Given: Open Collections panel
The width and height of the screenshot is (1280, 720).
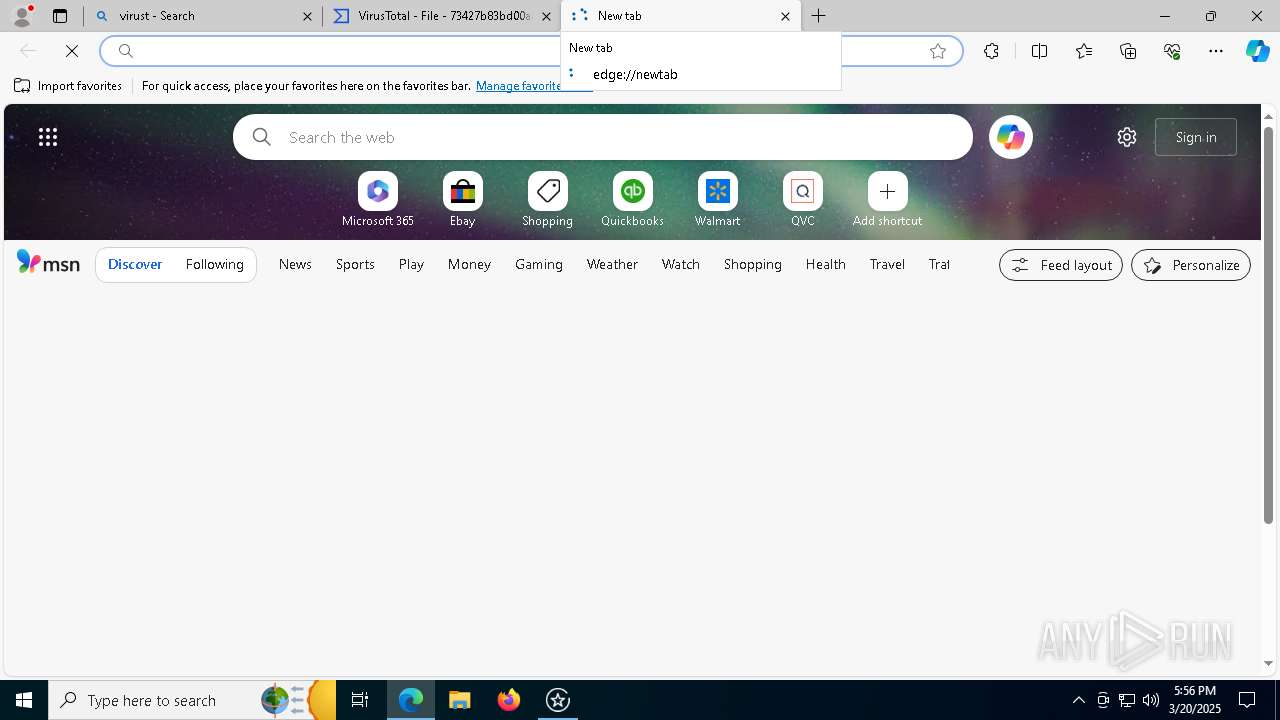Looking at the screenshot, I should pyautogui.click(x=1128, y=51).
